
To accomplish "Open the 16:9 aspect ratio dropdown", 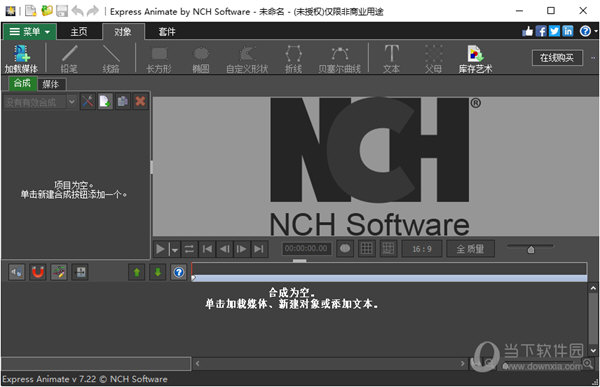I will [x=422, y=249].
